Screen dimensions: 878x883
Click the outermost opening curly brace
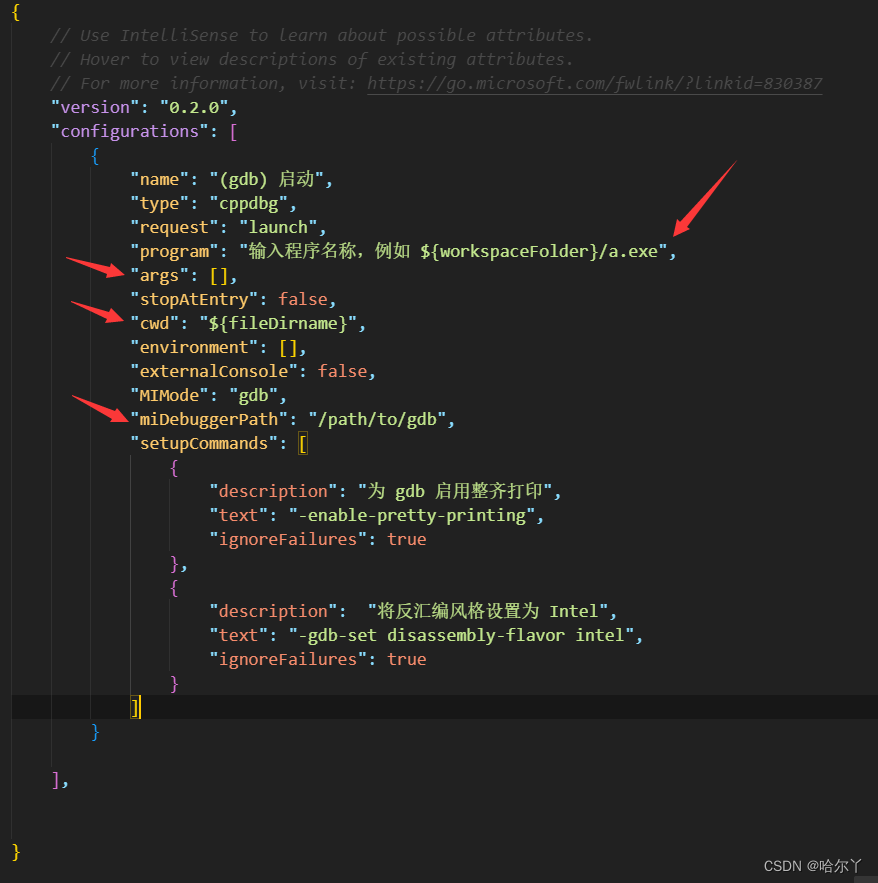coord(16,12)
